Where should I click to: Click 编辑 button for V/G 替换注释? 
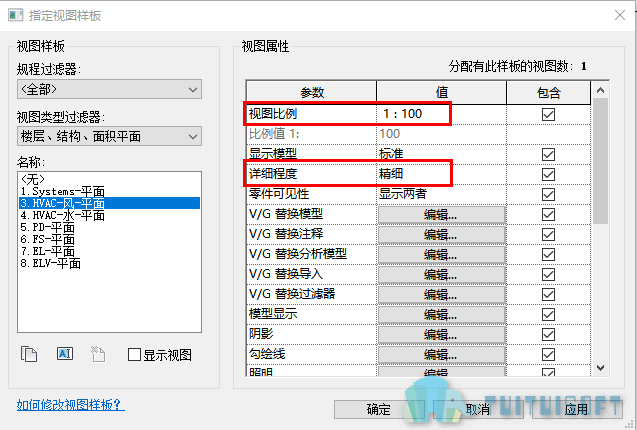(x=442, y=235)
